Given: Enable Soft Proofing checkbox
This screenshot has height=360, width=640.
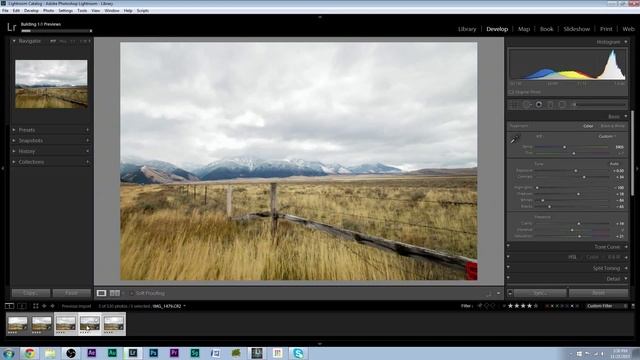Looking at the screenshot, I should tap(131, 293).
